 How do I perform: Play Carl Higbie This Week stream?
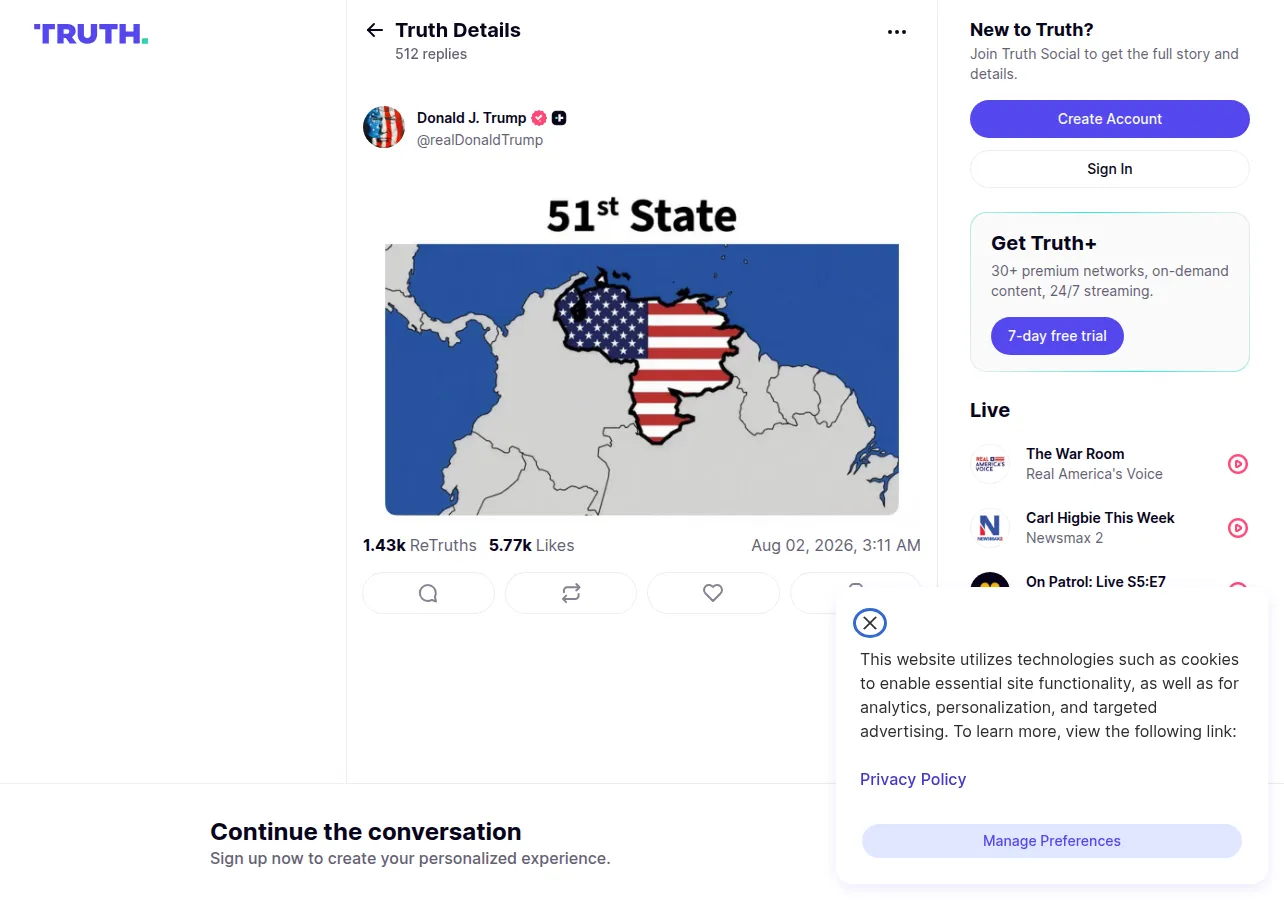coord(1238,528)
